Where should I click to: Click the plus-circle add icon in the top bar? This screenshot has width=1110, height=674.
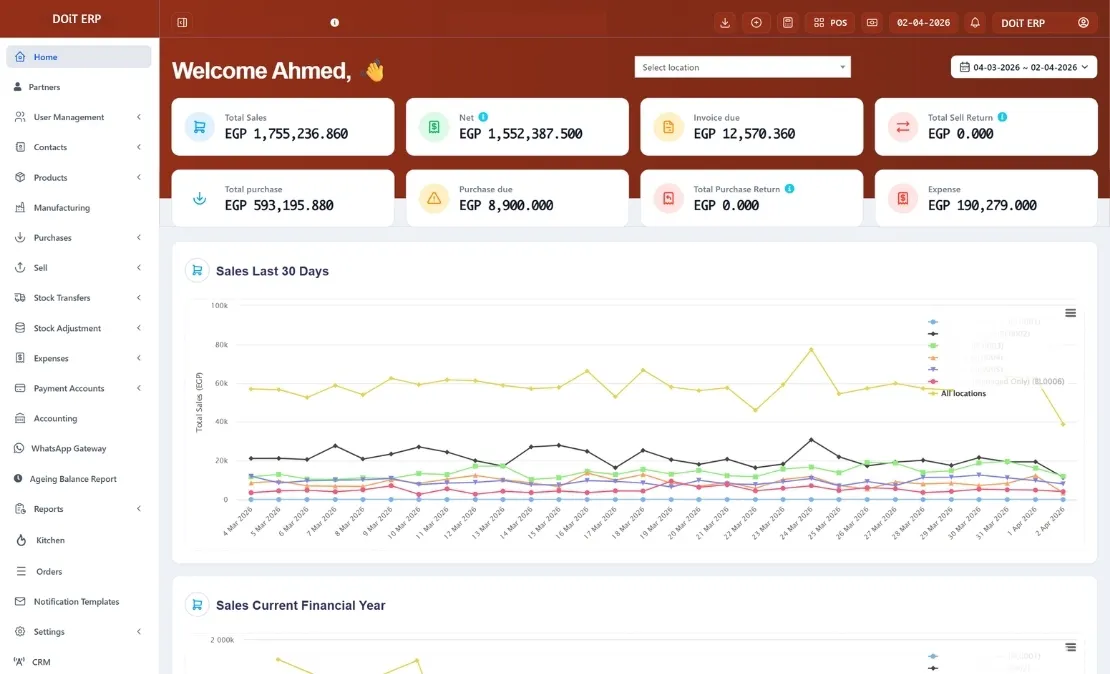coord(756,22)
